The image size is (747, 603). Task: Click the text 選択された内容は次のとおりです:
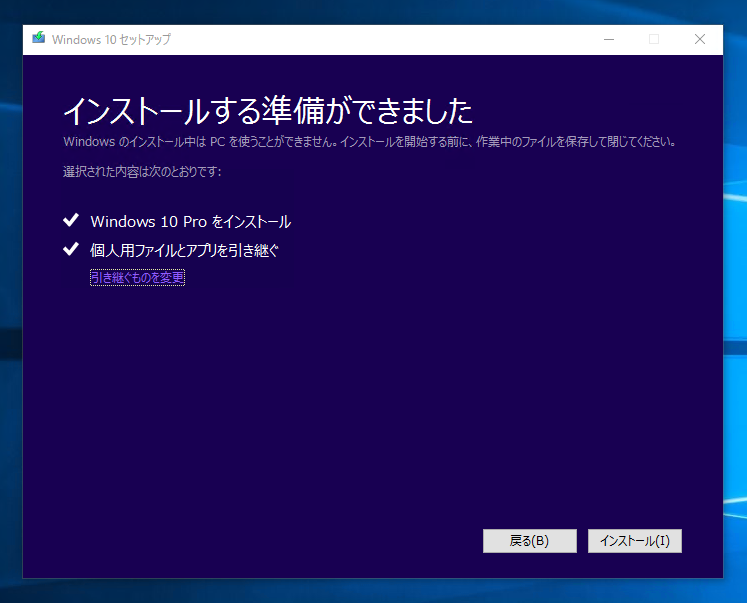(142, 171)
